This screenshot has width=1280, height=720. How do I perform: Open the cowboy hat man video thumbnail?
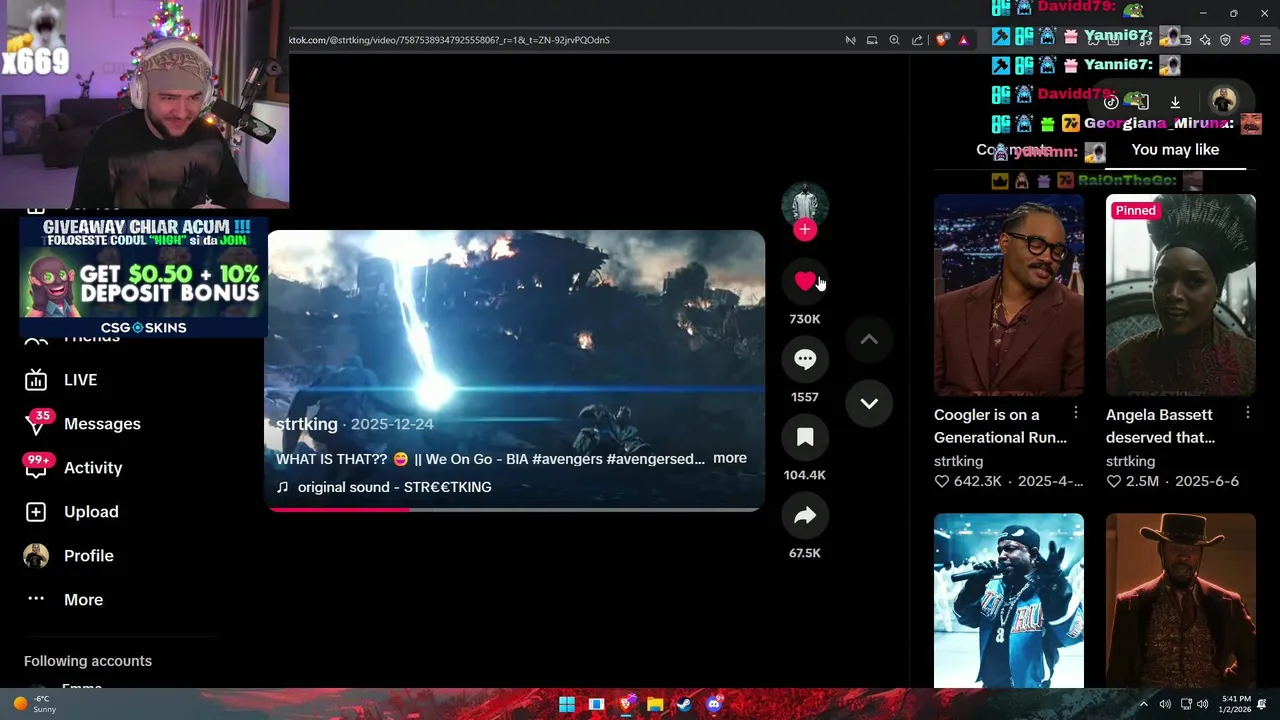pyautogui.click(x=1180, y=601)
